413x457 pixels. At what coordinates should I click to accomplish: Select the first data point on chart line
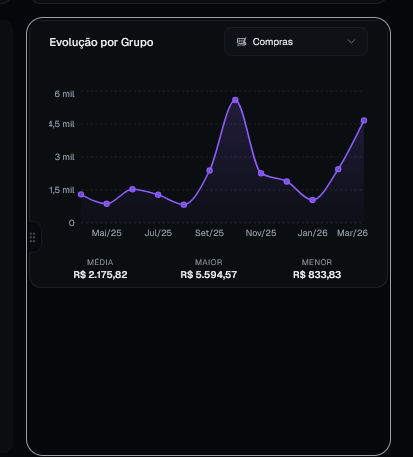(81, 194)
